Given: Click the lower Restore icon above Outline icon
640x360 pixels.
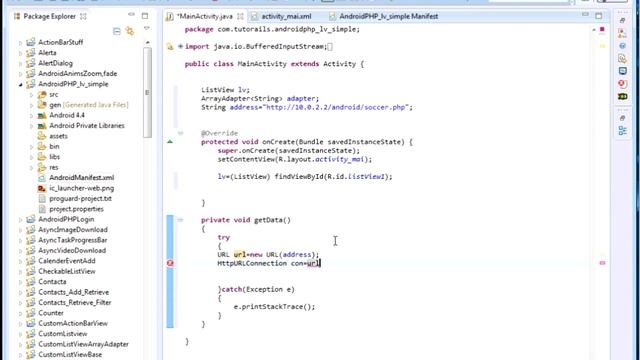Looking at the screenshot, I should [622, 118].
